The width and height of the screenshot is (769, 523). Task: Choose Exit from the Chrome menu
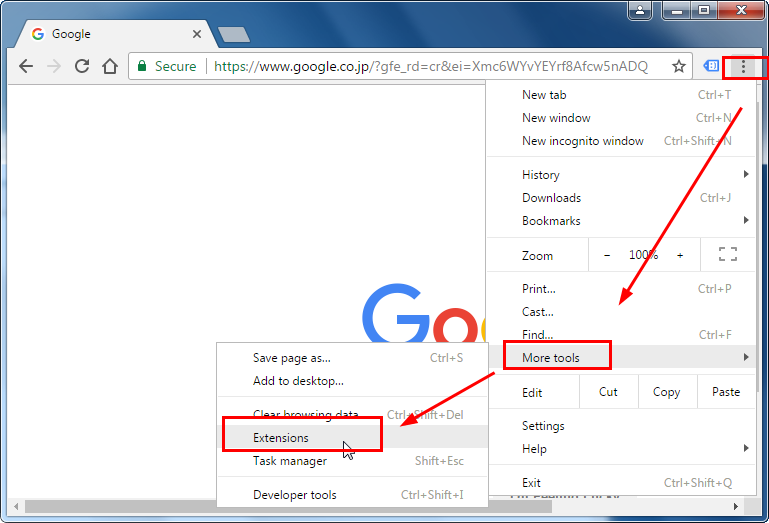(x=621, y=482)
